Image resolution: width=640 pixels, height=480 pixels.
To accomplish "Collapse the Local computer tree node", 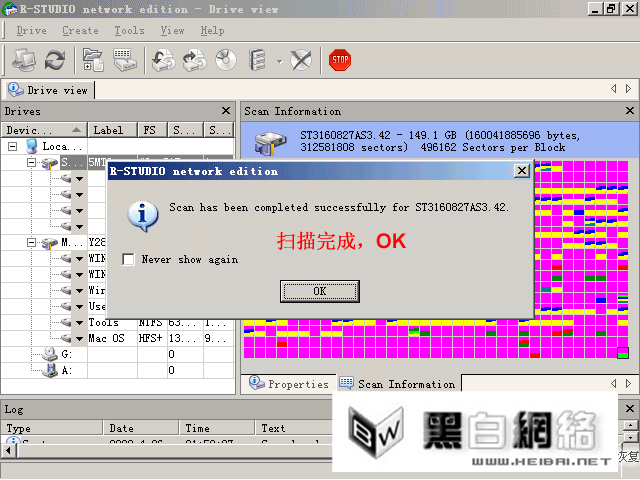I will pyautogui.click(x=13, y=146).
